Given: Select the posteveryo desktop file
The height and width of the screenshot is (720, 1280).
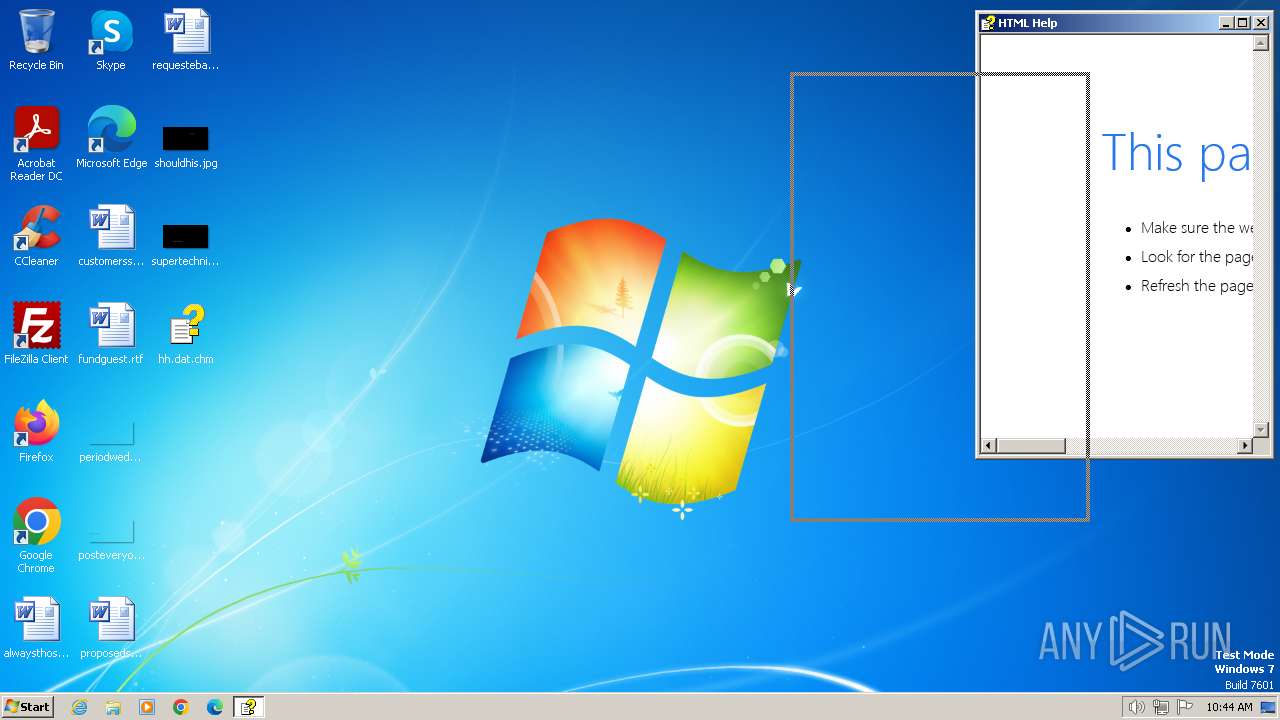Looking at the screenshot, I should click(111, 539).
